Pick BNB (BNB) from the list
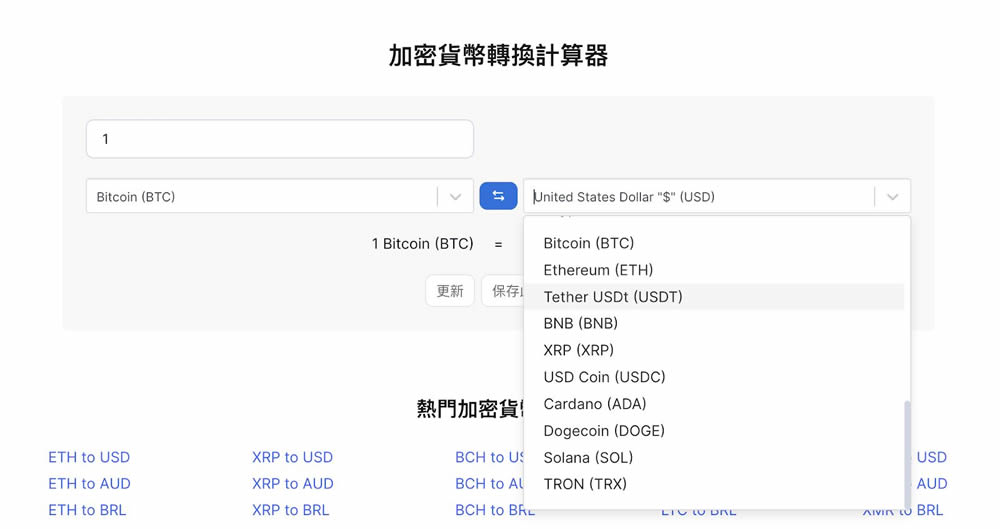1000x529 pixels. tap(580, 324)
